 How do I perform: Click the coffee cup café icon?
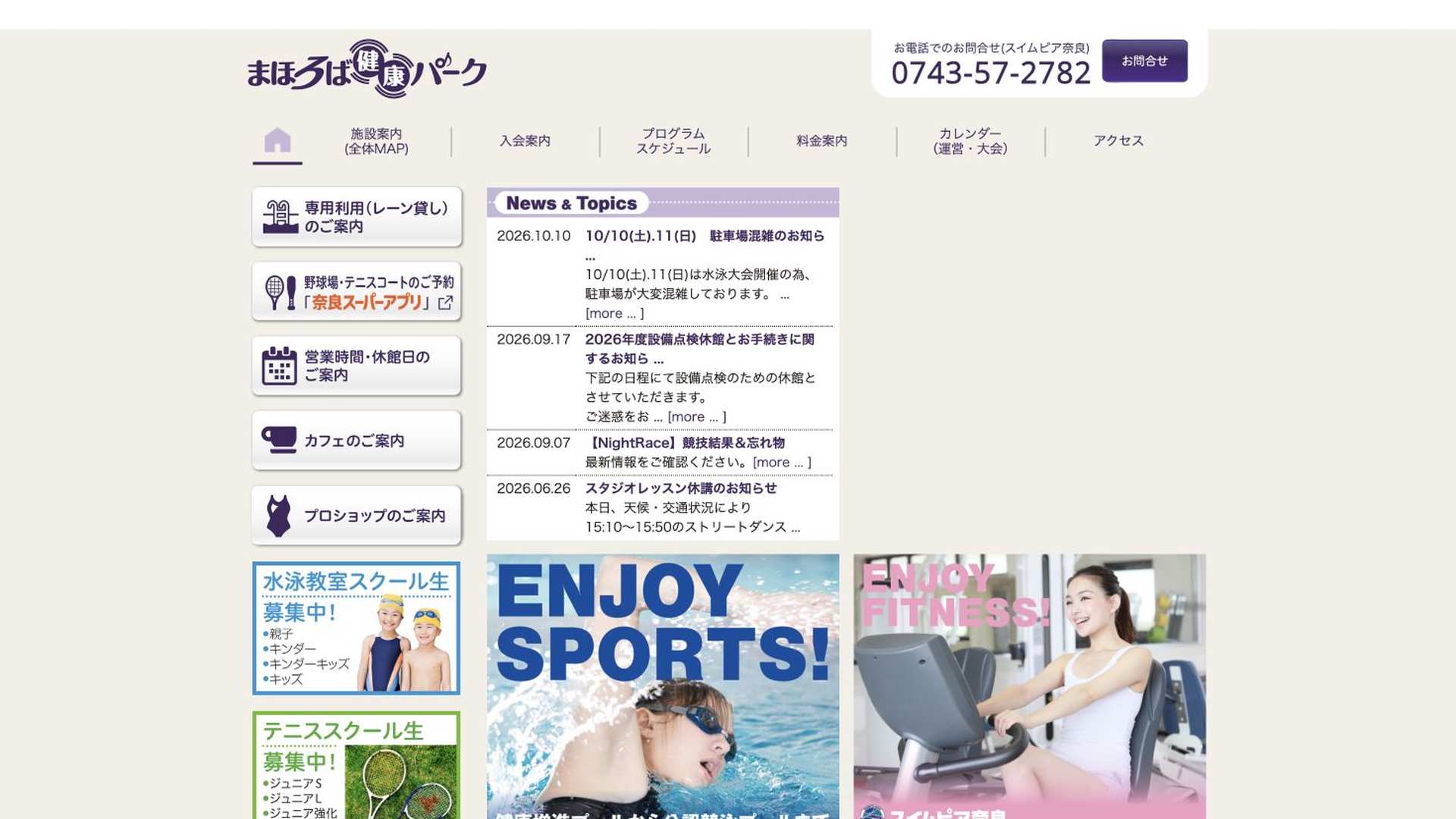coord(279,440)
